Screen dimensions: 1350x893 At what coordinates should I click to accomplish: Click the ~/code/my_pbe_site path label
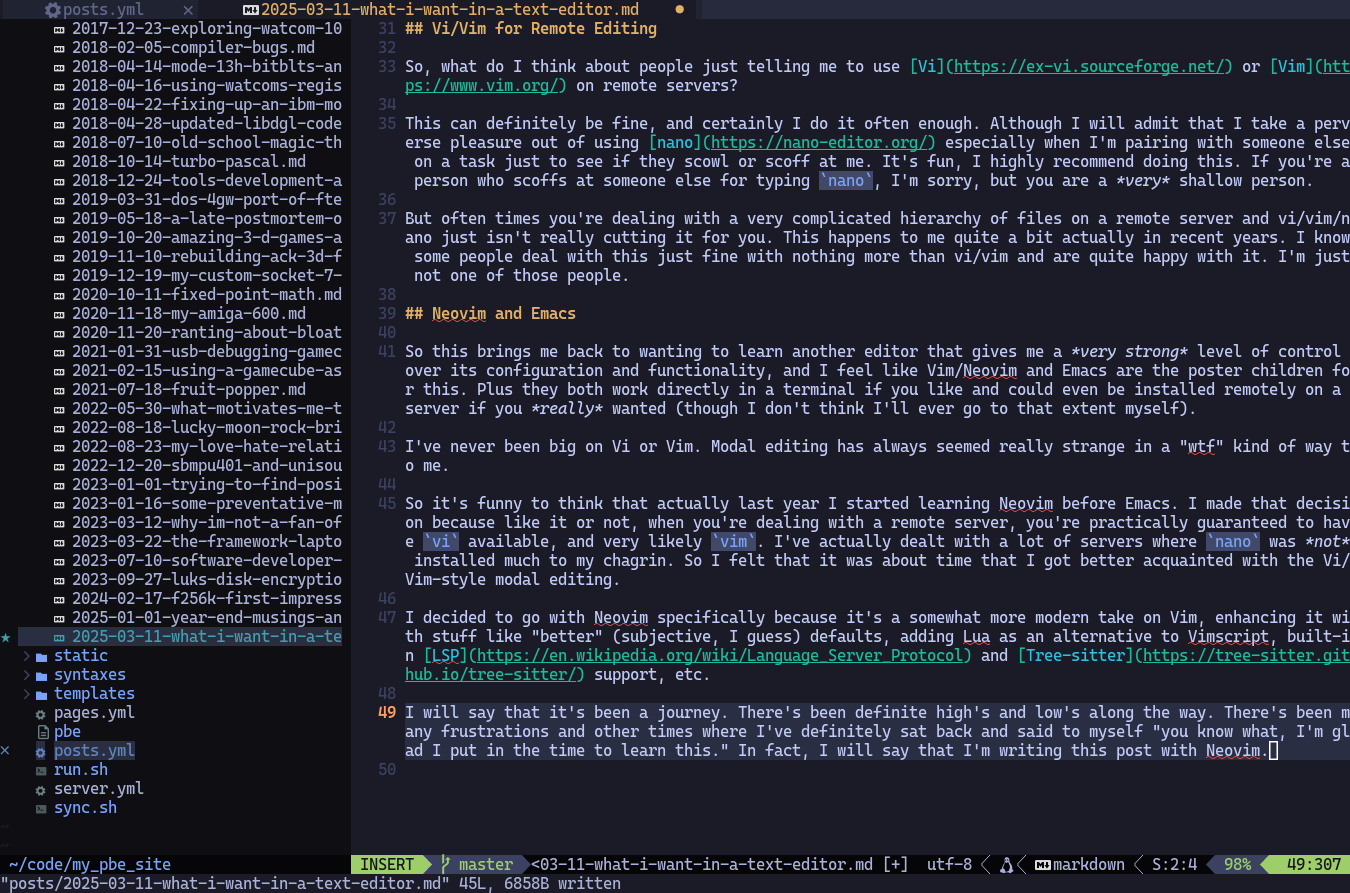[x=89, y=865]
